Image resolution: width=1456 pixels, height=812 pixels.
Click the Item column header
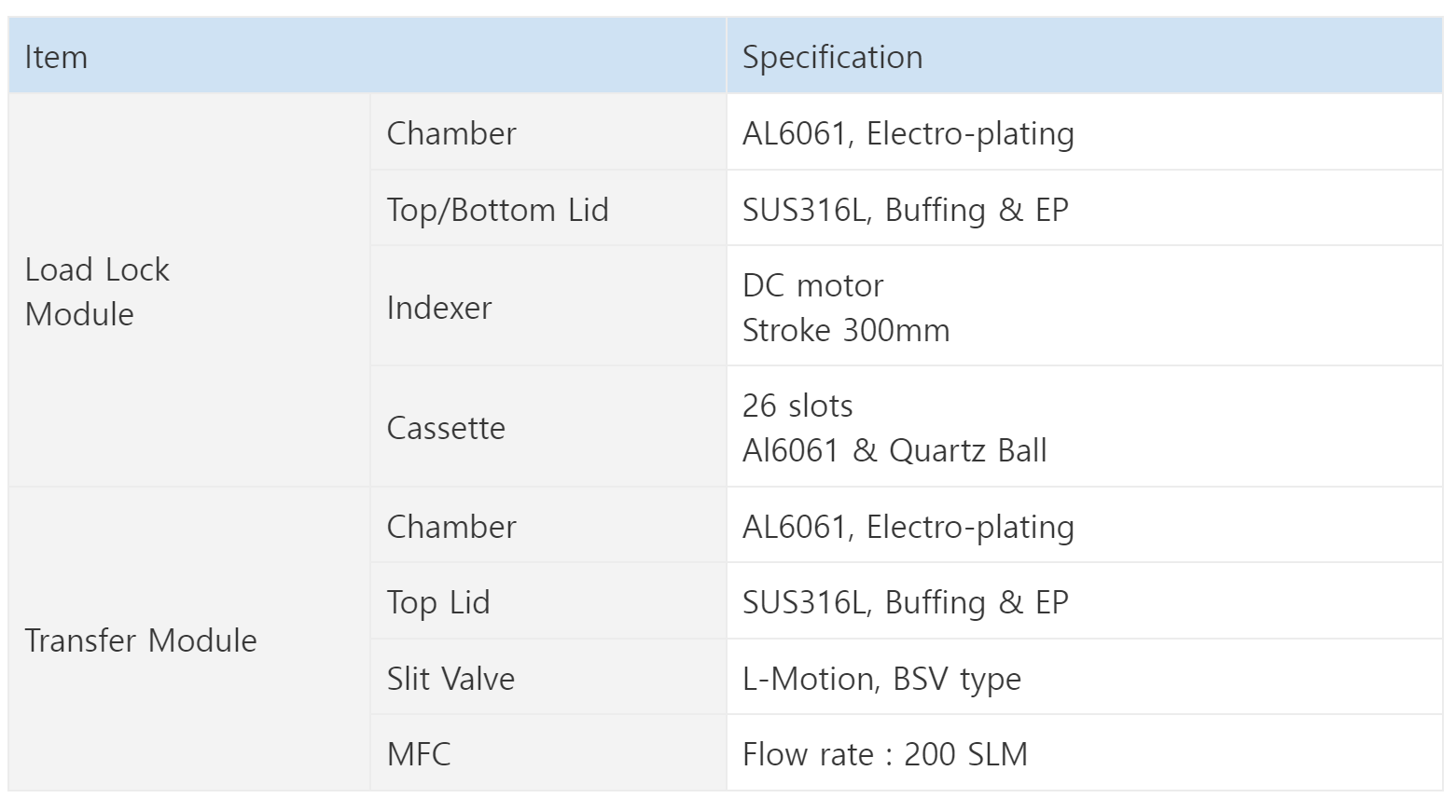[367, 56]
